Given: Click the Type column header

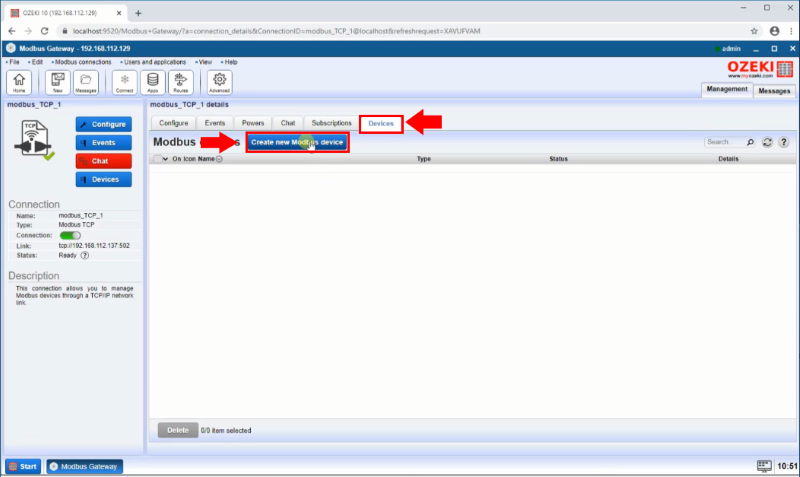Looking at the screenshot, I should click(423, 159).
